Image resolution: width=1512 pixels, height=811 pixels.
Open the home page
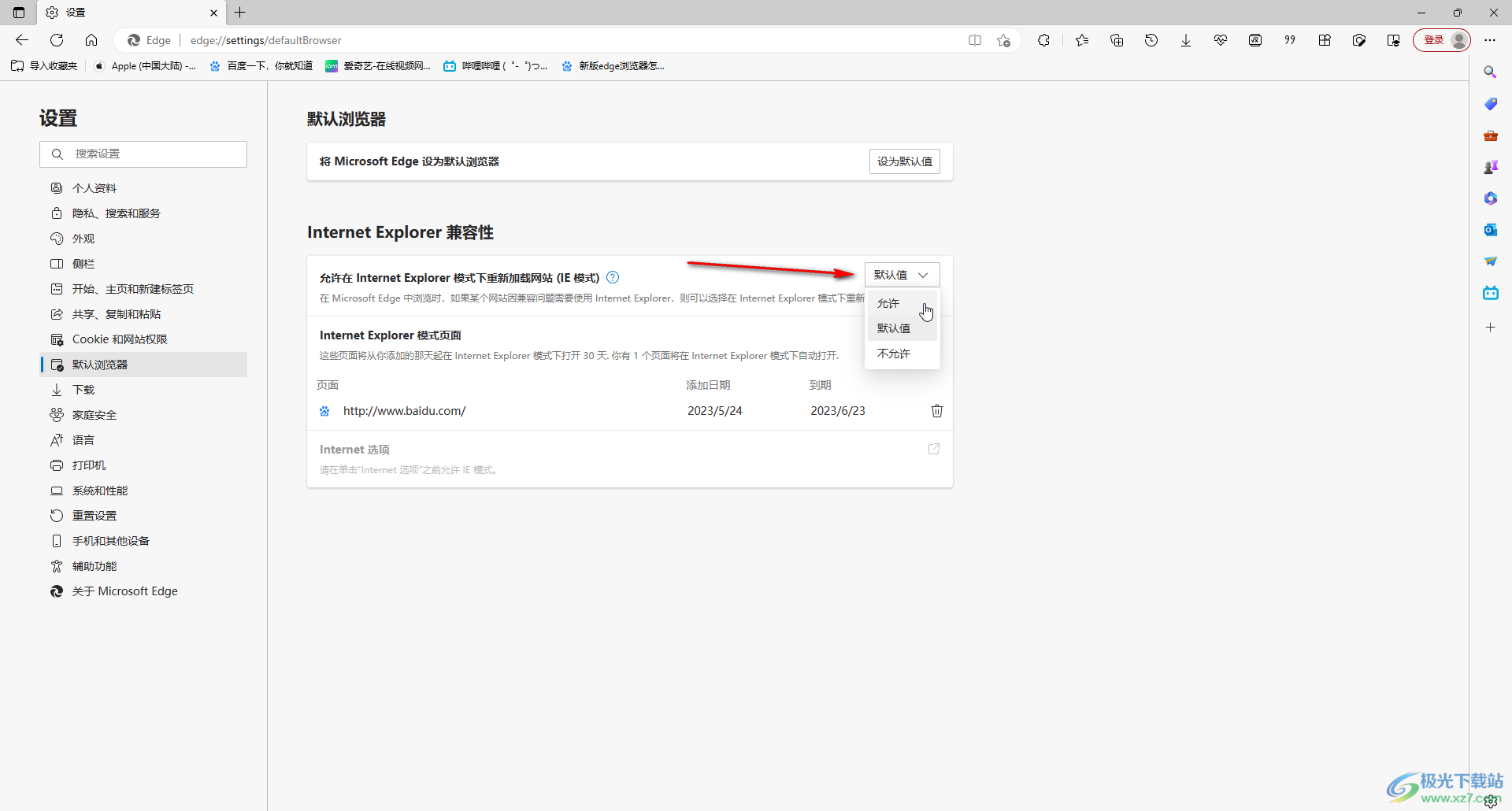point(91,40)
